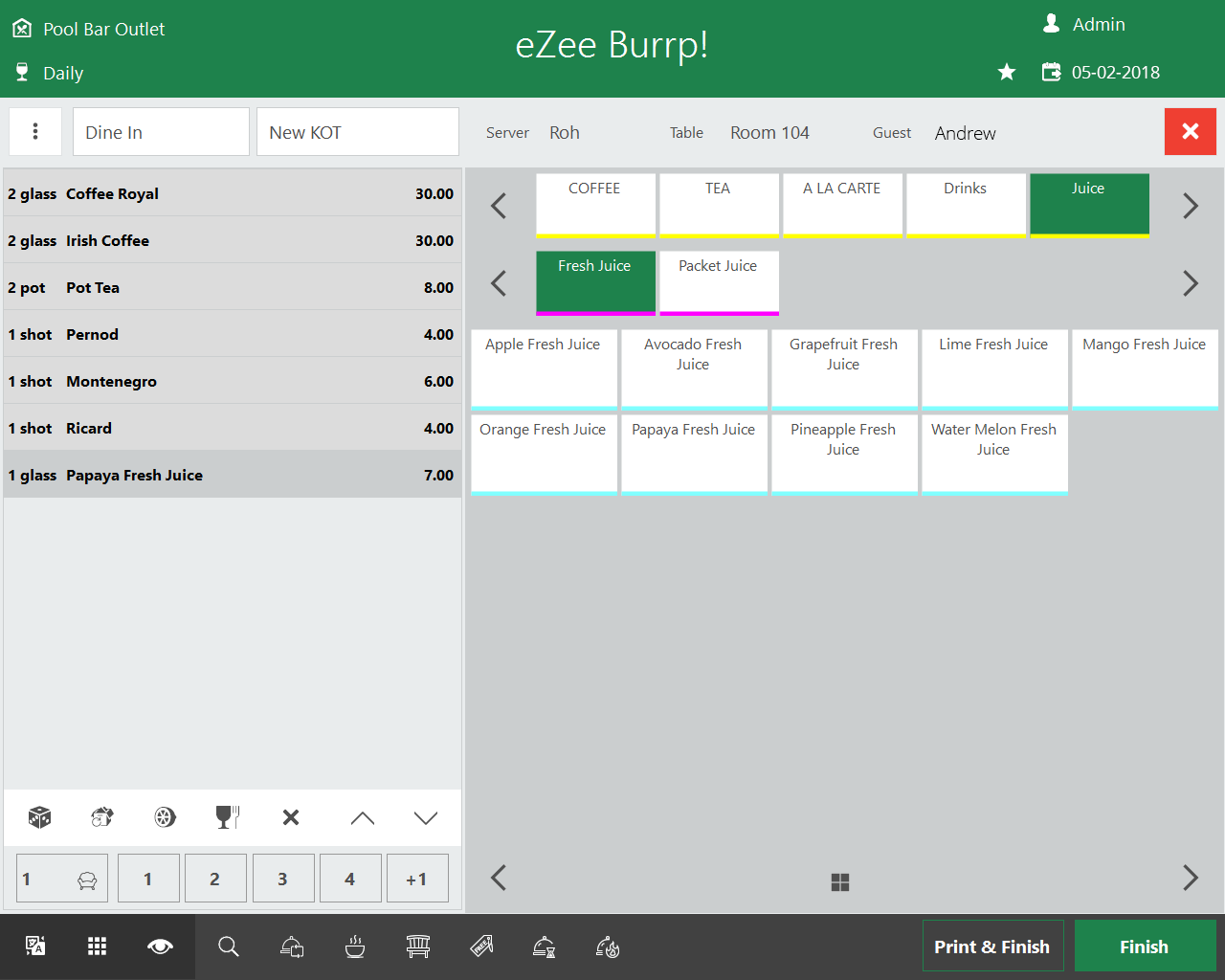The width and height of the screenshot is (1225, 980).
Task: Switch to the TEA category tab
Action: (719, 205)
